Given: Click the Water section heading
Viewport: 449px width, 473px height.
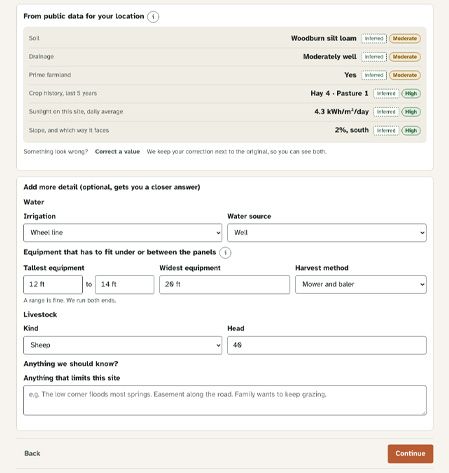Looking at the screenshot, I should tap(34, 202).
